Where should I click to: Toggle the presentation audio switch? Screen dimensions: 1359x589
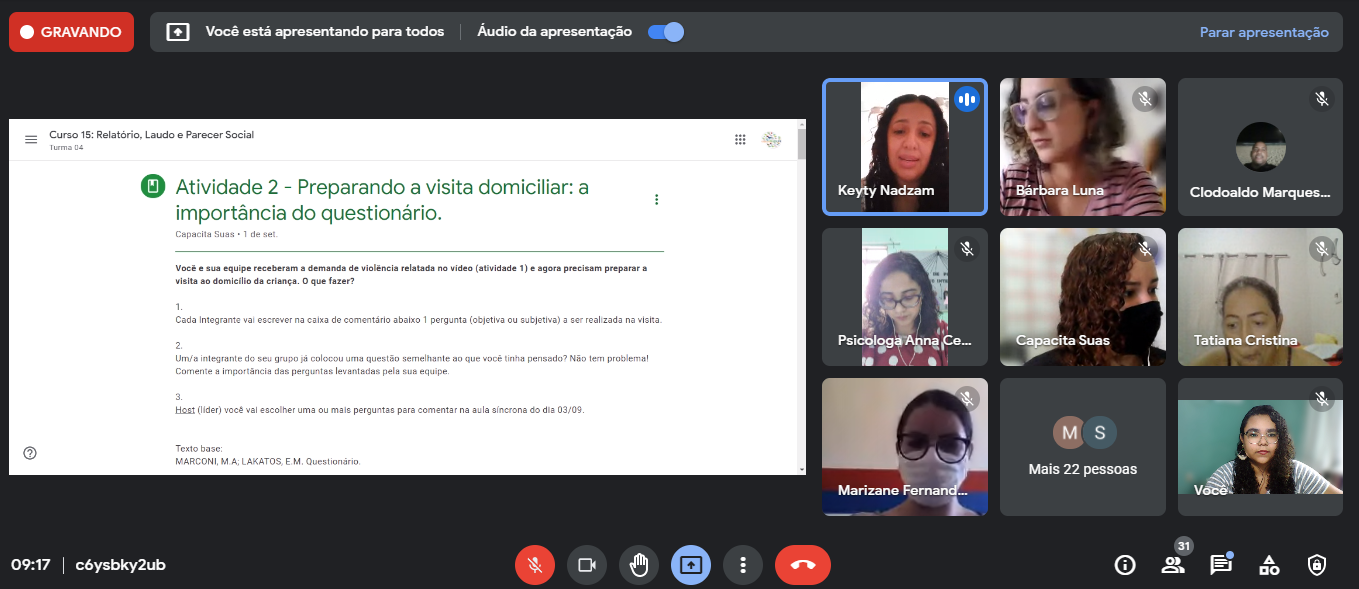click(666, 32)
